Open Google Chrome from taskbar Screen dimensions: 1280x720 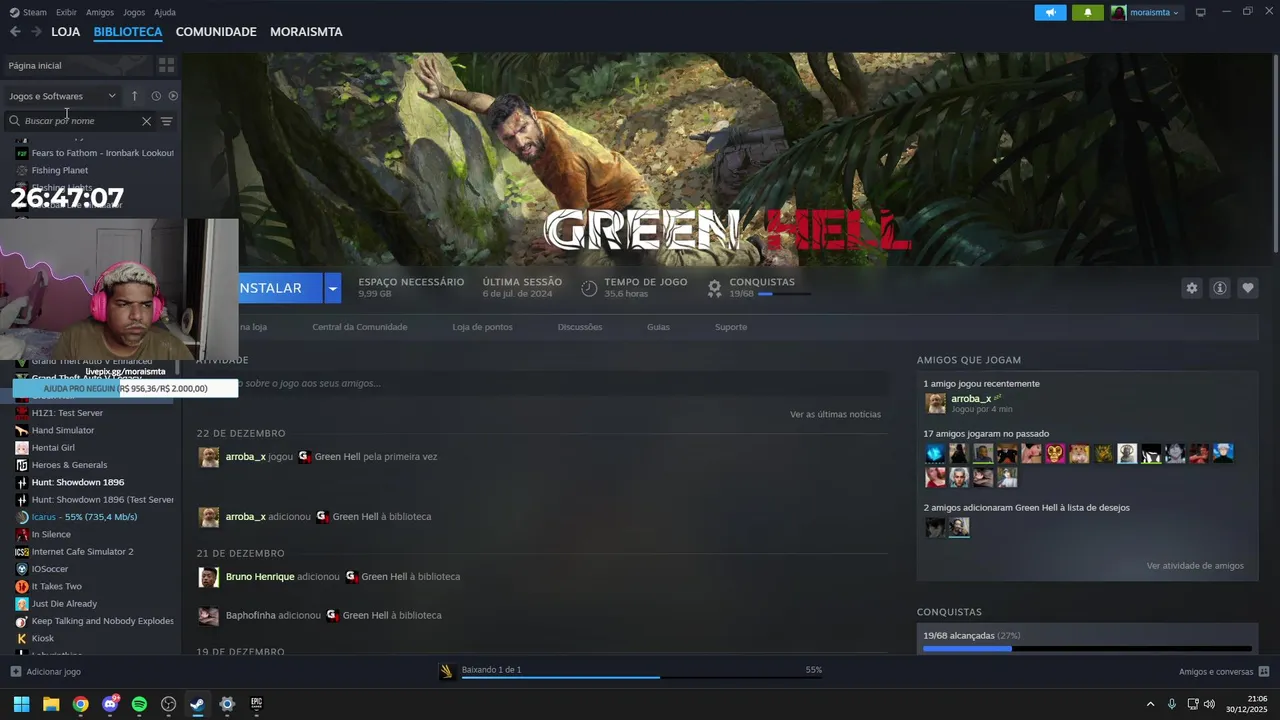tap(80, 704)
